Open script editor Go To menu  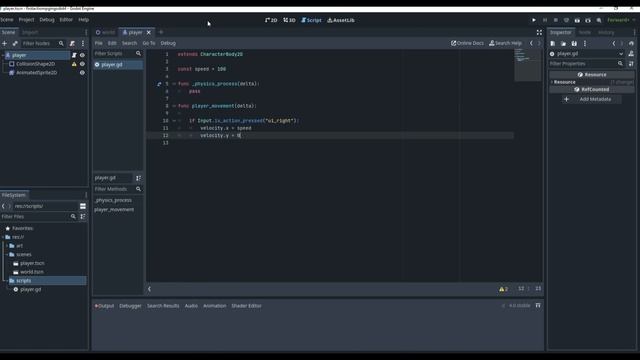(x=149, y=43)
